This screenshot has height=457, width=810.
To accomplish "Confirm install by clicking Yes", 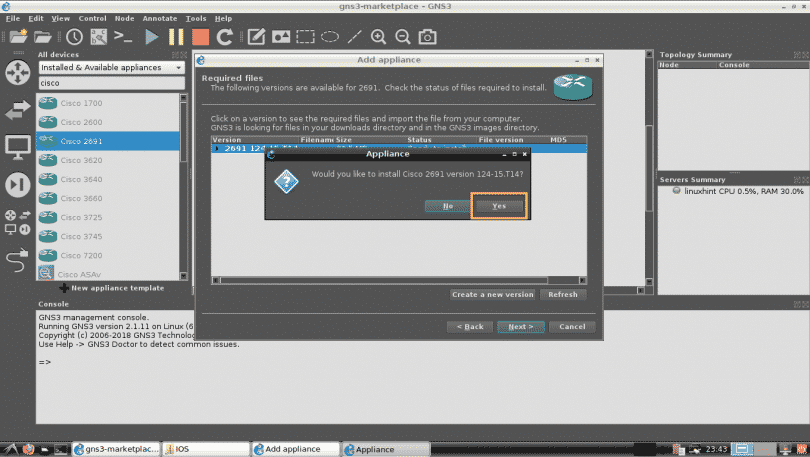I will click(499, 206).
